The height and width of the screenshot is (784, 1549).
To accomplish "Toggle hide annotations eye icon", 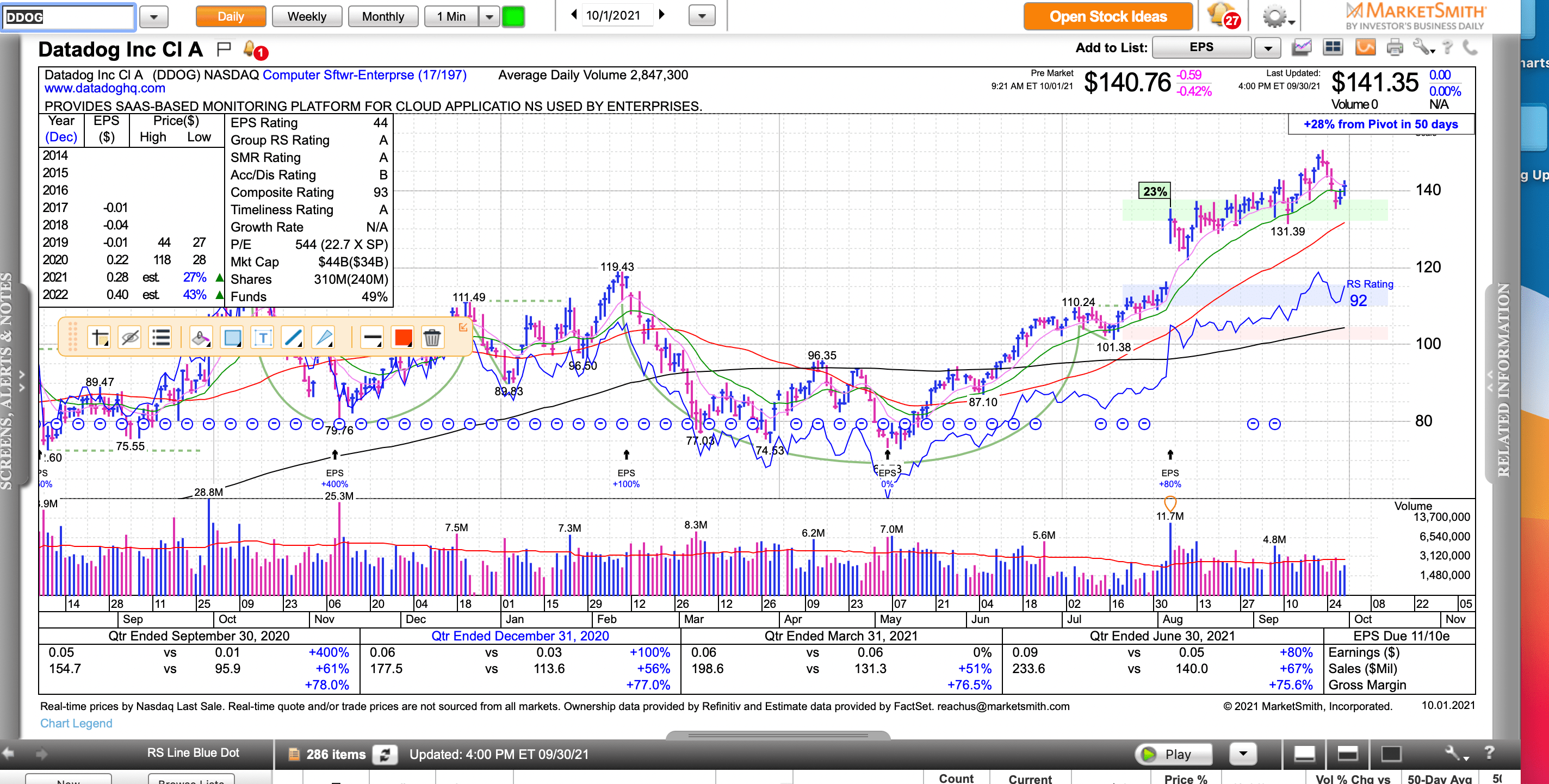I will [130, 338].
